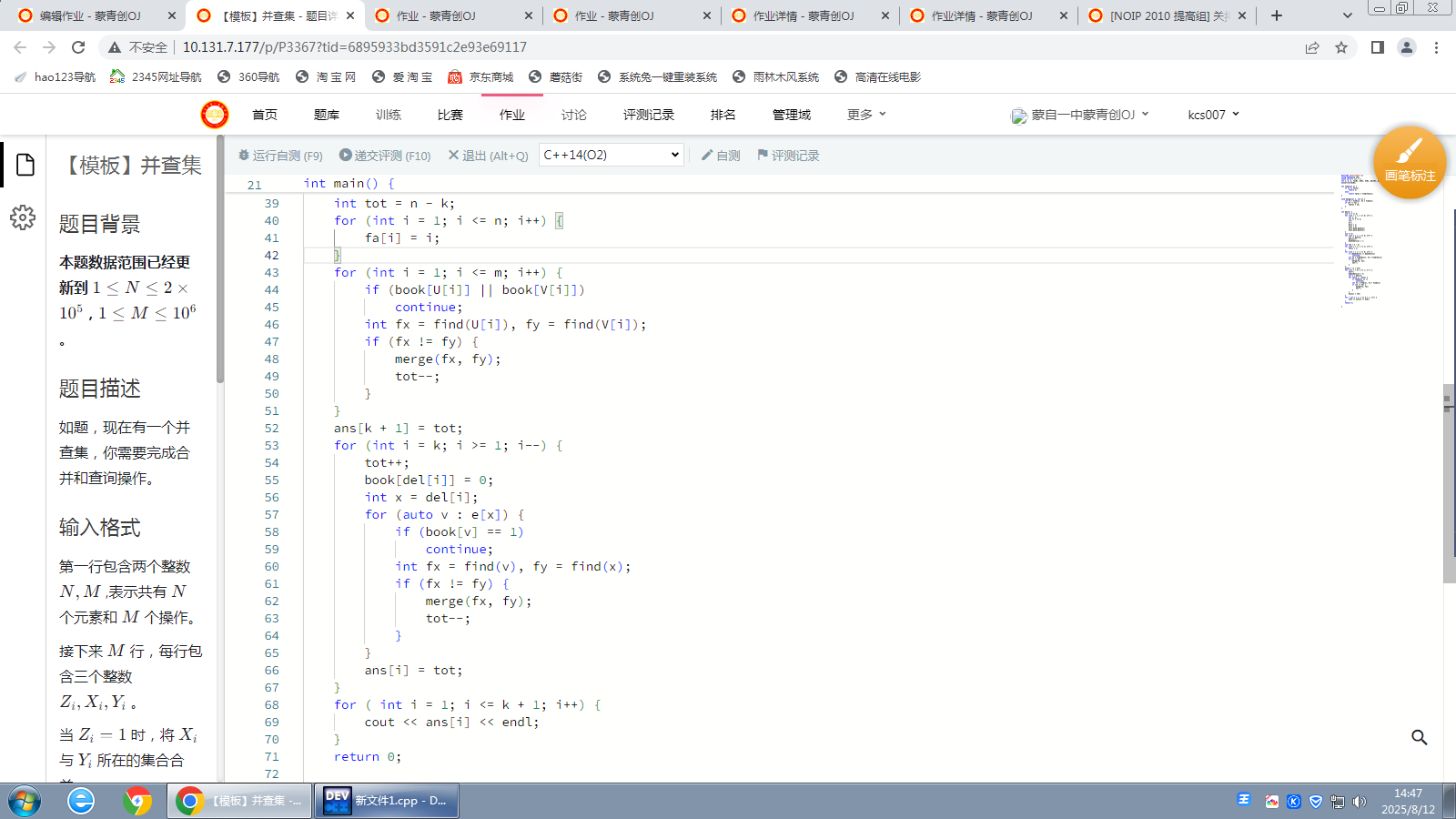This screenshot has height=819, width=1456.
Task: Toggle browser side panel
Action: click(x=1377, y=47)
